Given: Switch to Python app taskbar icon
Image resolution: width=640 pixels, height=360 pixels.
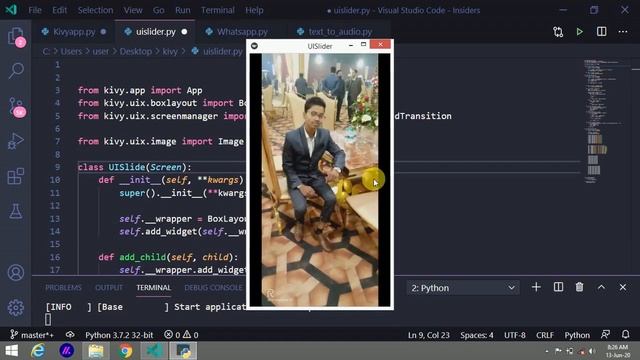Looking at the screenshot, I should tap(183, 351).
